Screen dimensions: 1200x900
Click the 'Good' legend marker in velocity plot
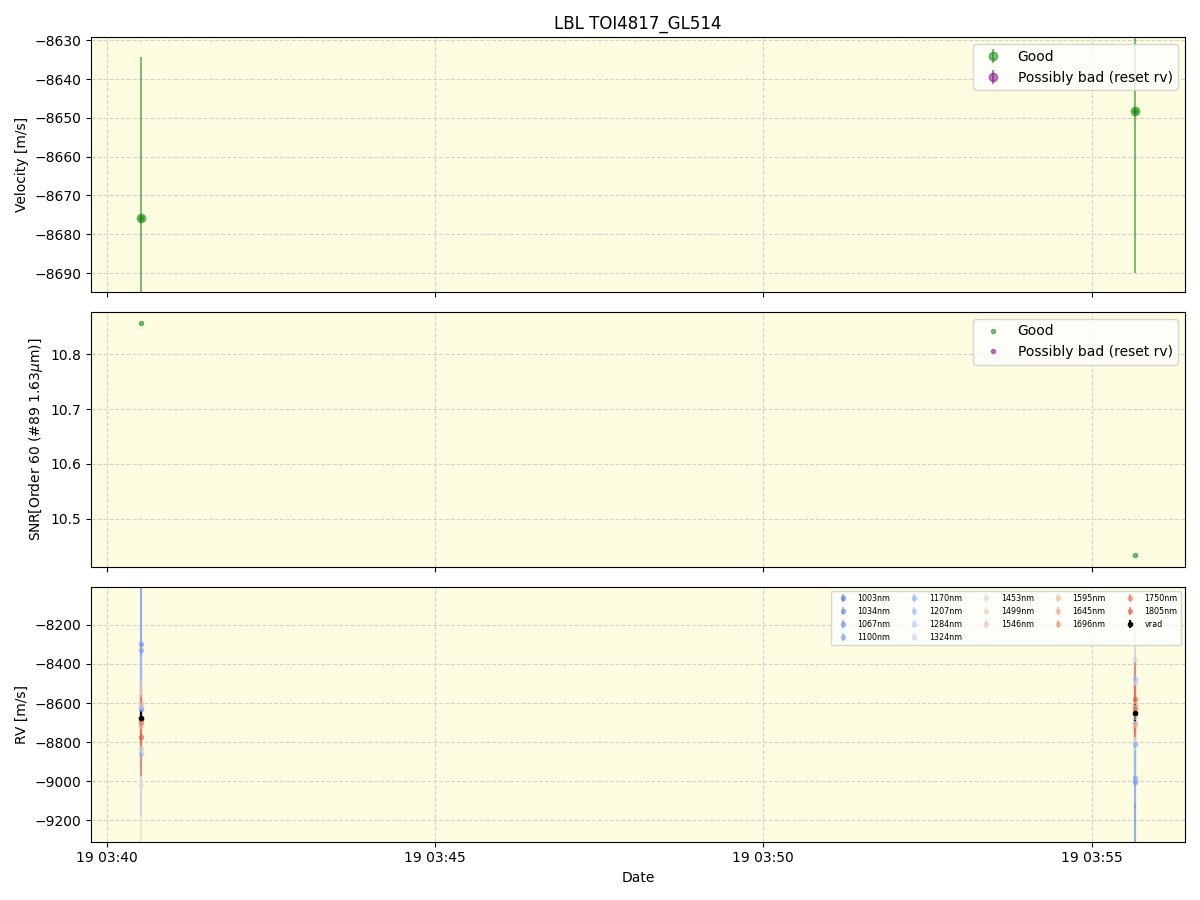click(x=993, y=57)
